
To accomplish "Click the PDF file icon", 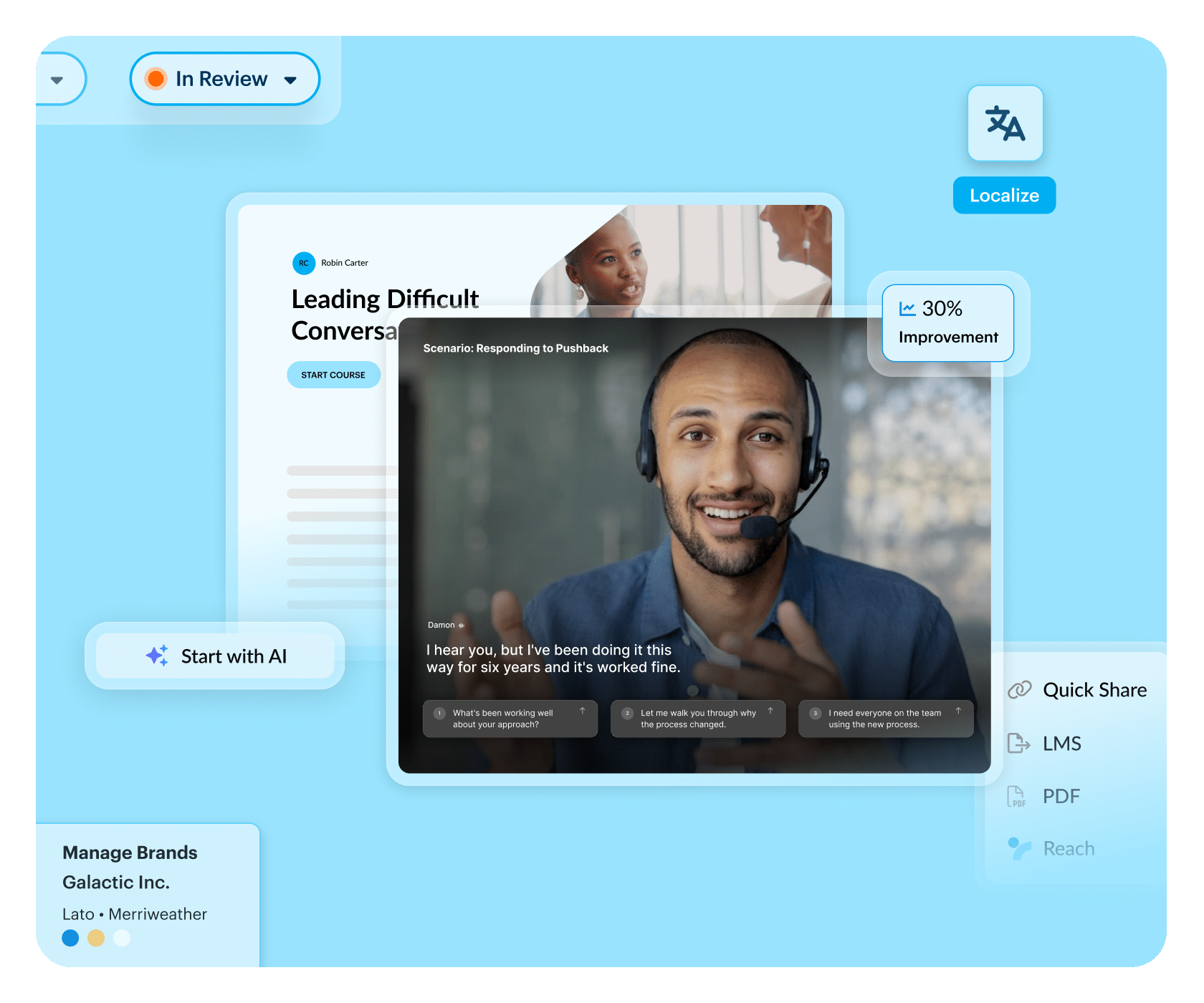I will click(1017, 796).
